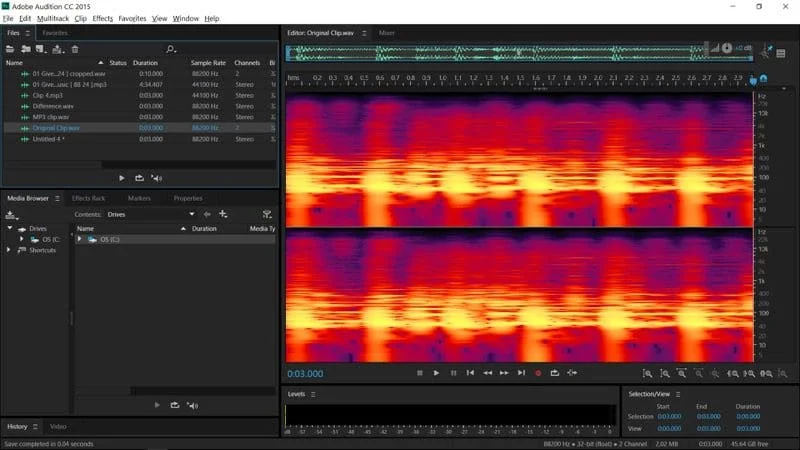
Task: Open the Multitrack menu
Action: coord(53,18)
